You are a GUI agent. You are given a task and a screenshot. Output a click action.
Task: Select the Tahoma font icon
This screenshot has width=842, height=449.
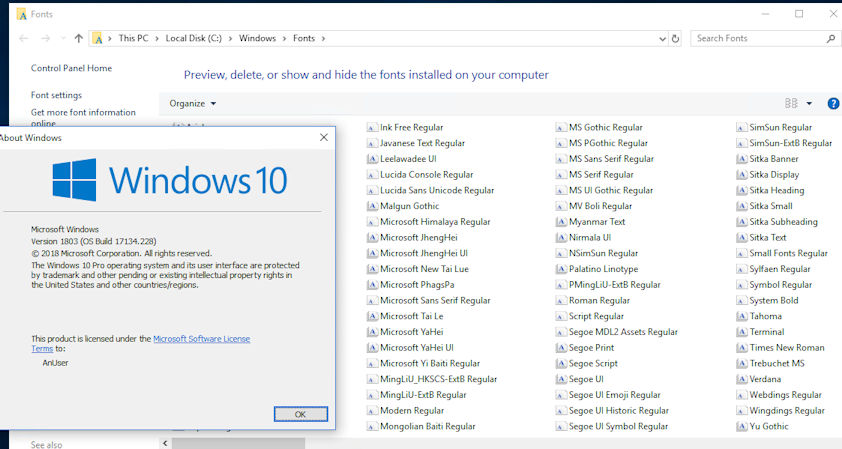coord(741,316)
